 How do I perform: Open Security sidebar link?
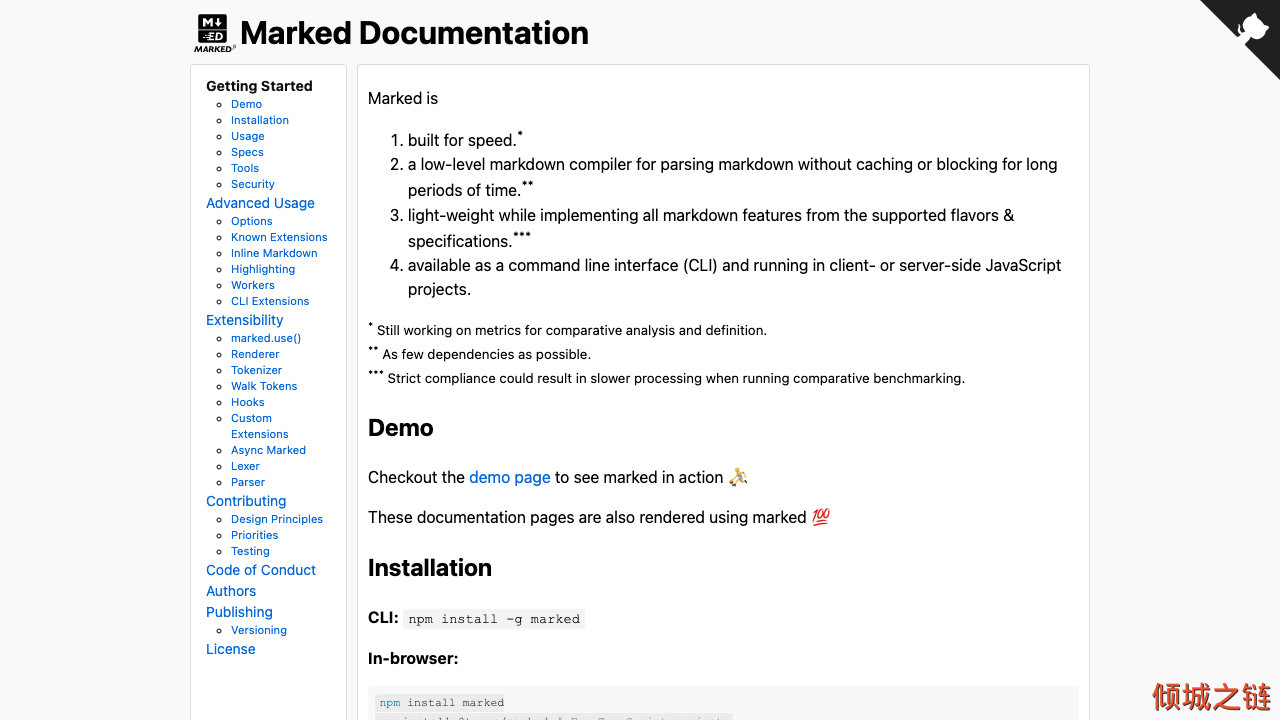253,184
